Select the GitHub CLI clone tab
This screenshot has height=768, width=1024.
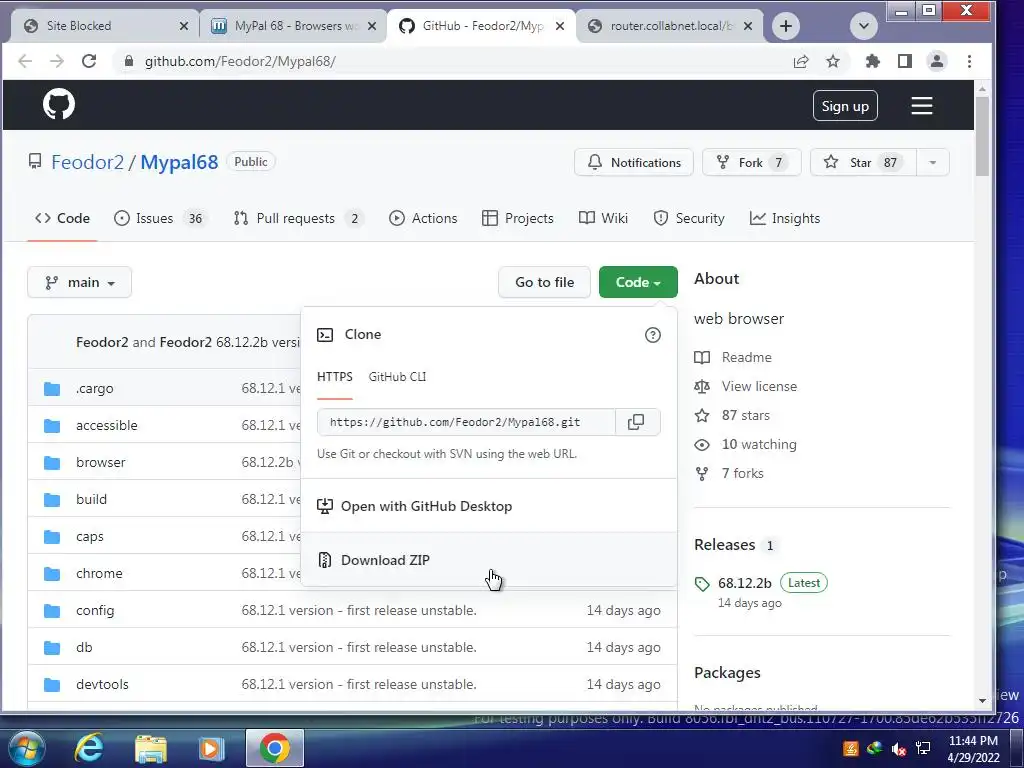pyautogui.click(x=397, y=377)
